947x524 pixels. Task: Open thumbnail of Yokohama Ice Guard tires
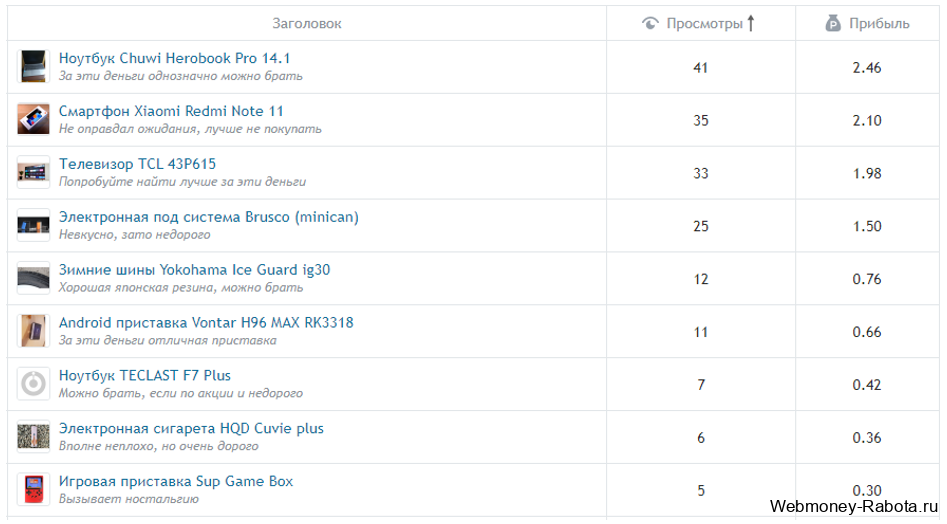click(33, 278)
